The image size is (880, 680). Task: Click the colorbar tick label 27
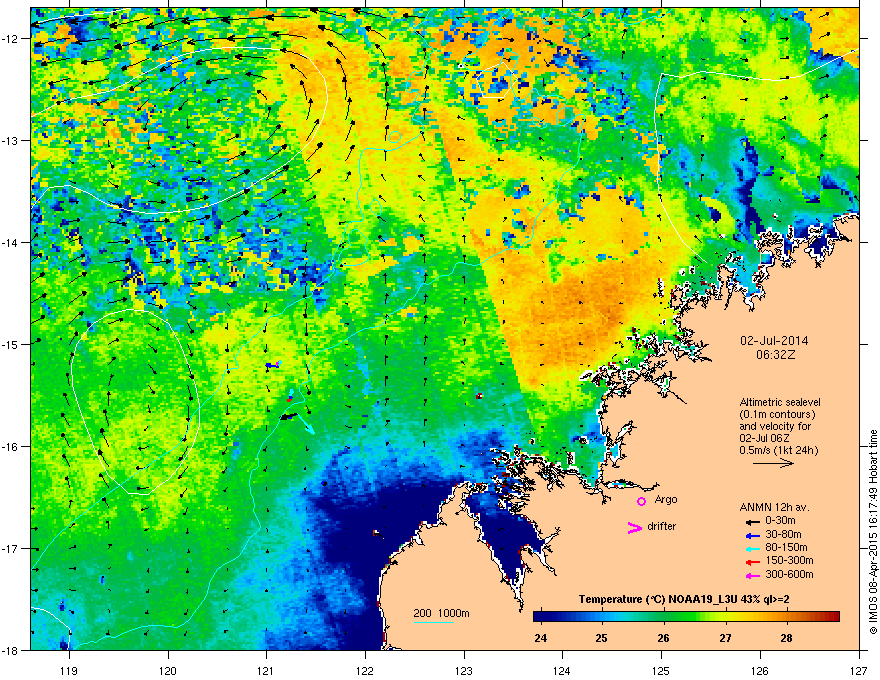click(x=725, y=638)
